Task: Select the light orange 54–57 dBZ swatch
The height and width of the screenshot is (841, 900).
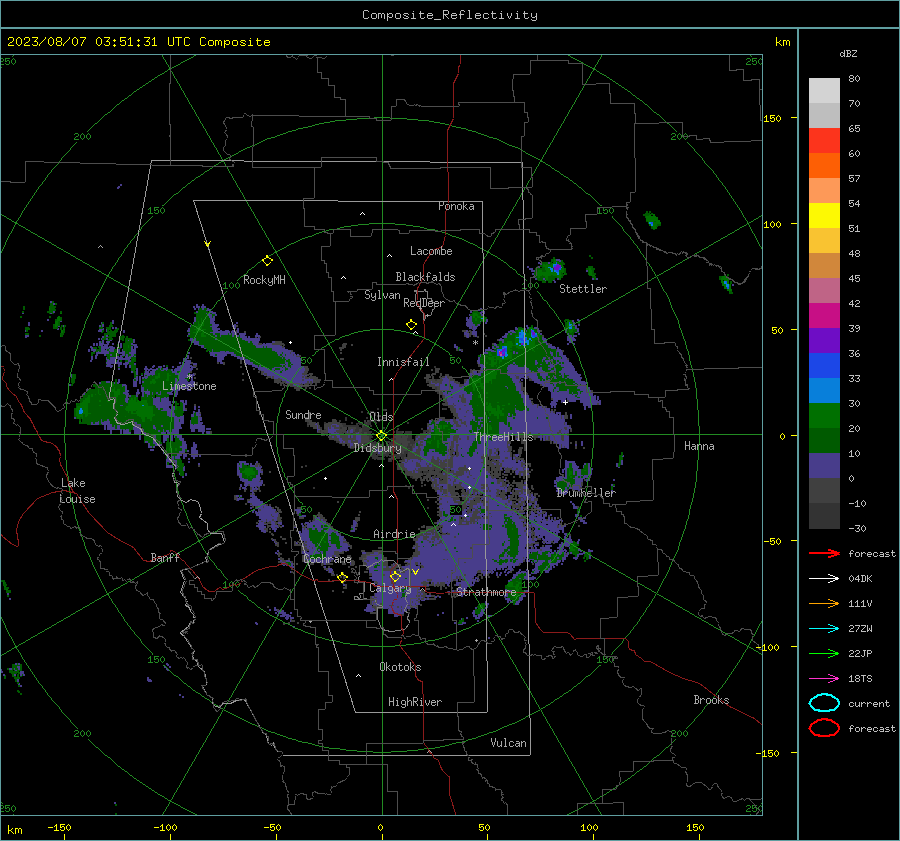Action: click(824, 191)
